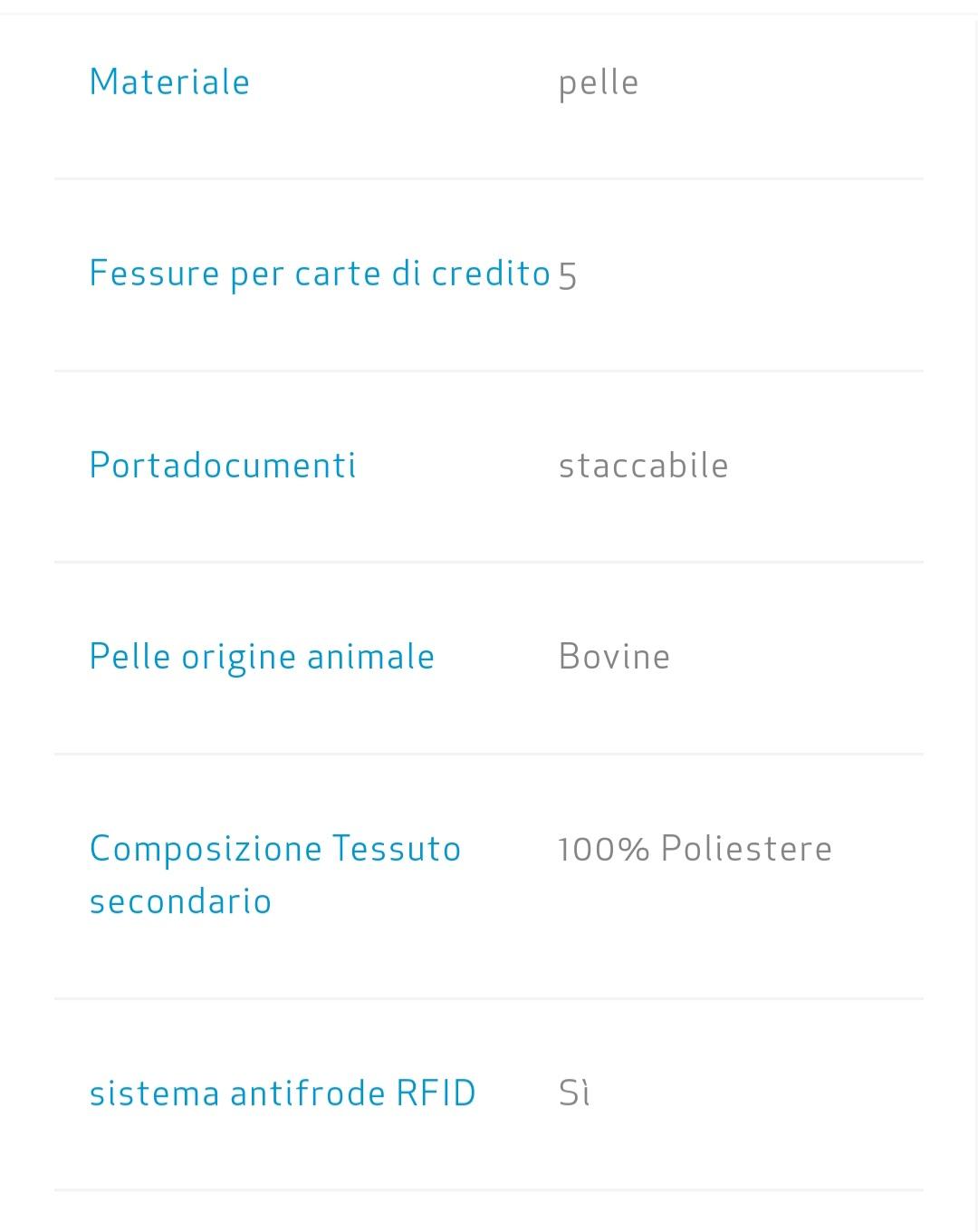Click the word 'Poliestere' in the value

coord(746,849)
